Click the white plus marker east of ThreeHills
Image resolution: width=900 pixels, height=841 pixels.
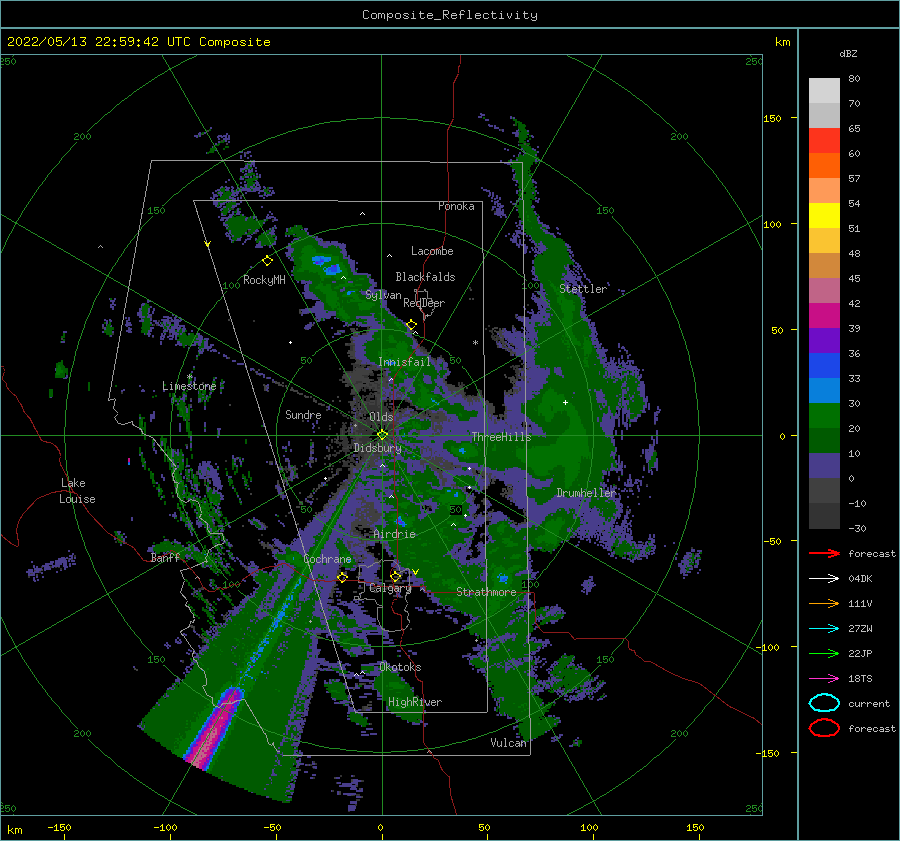(x=565, y=402)
